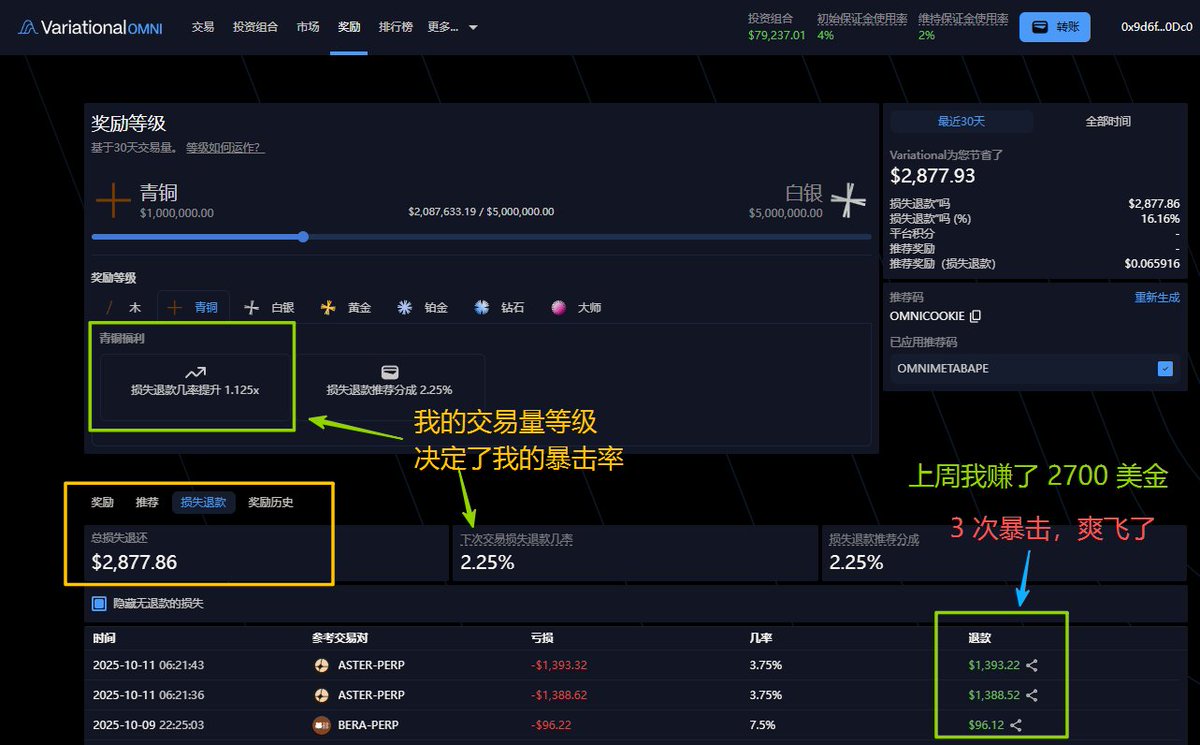1200x745 pixels.
Task: Click the silver tier emblem icon
Action: point(848,200)
